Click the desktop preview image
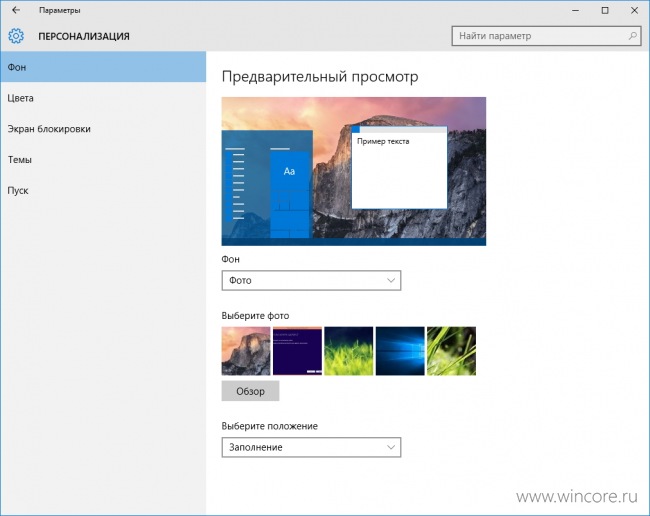Viewport: 650px width, 516px height. pyautogui.click(x=354, y=171)
